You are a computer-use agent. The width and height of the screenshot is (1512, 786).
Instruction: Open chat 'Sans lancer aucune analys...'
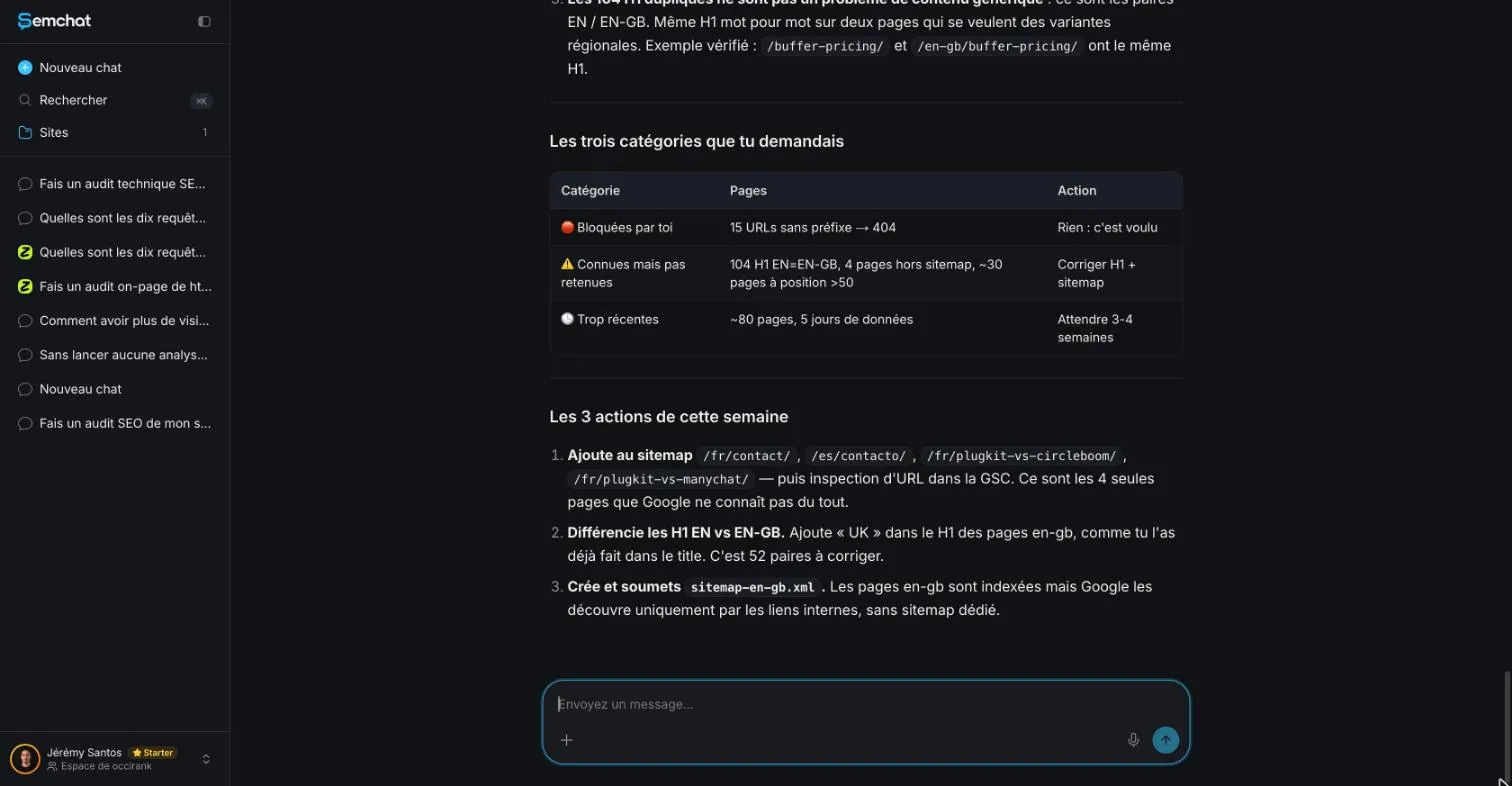point(115,355)
